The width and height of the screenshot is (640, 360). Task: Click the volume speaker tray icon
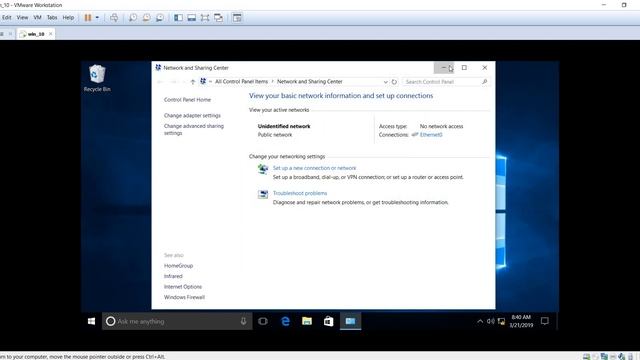491,321
